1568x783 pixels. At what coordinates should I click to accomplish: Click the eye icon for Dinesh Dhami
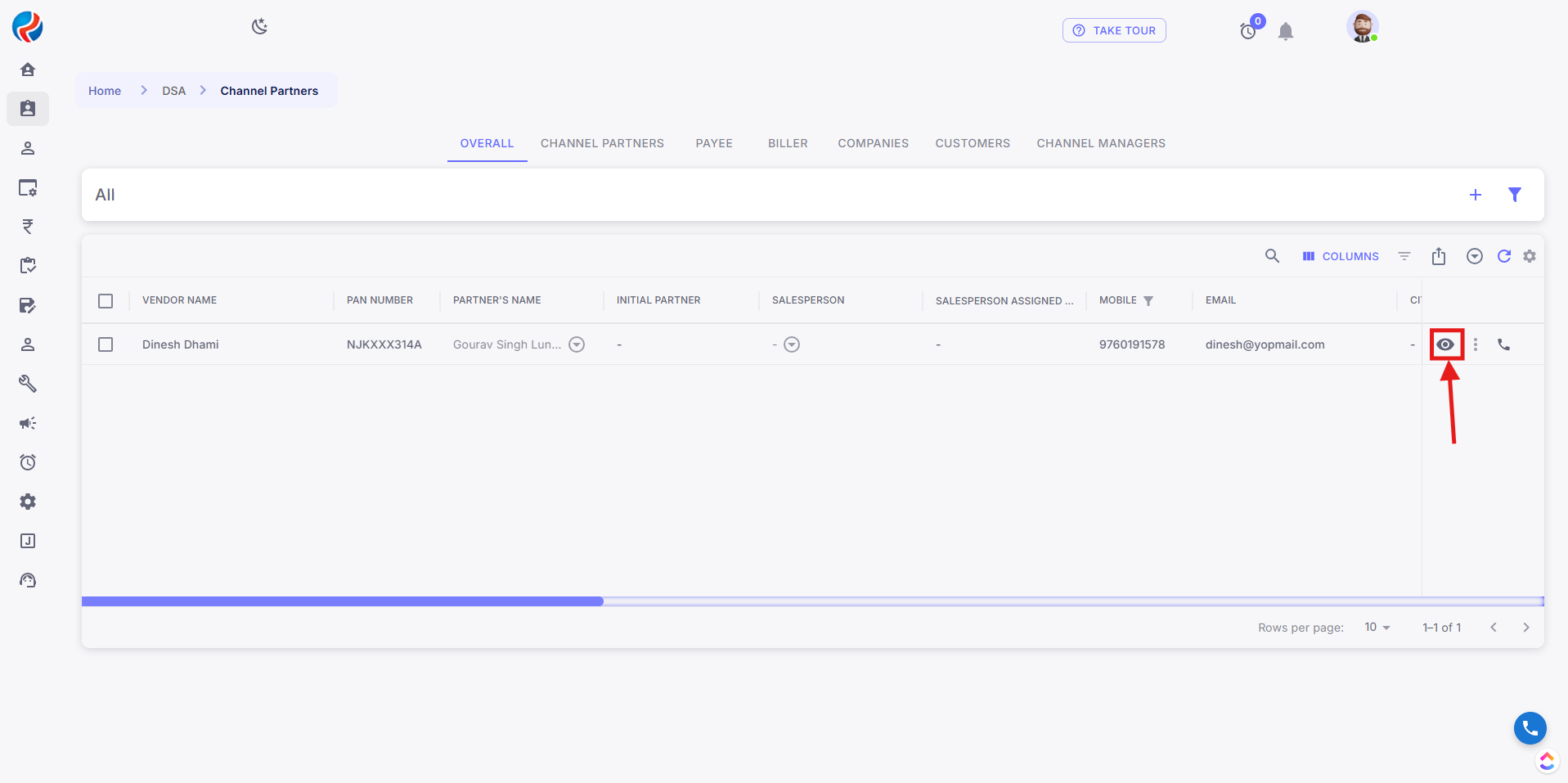click(1445, 344)
